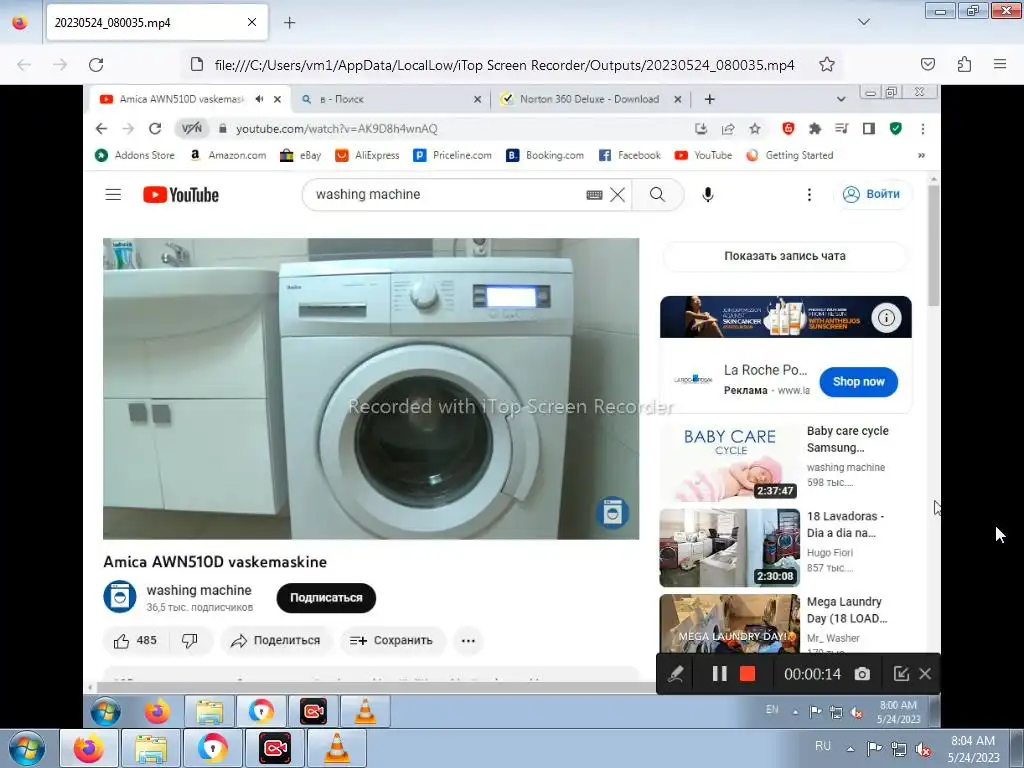Image resolution: width=1024 pixels, height=768 pixels.
Task: Open the YouTube guide hamburger menu
Action: pos(113,195)
